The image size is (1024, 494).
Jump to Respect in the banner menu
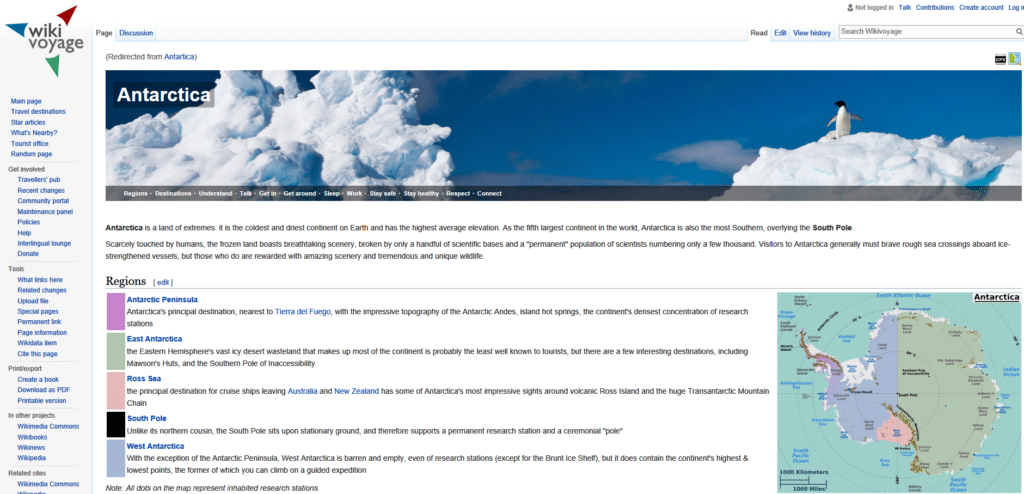458,193
